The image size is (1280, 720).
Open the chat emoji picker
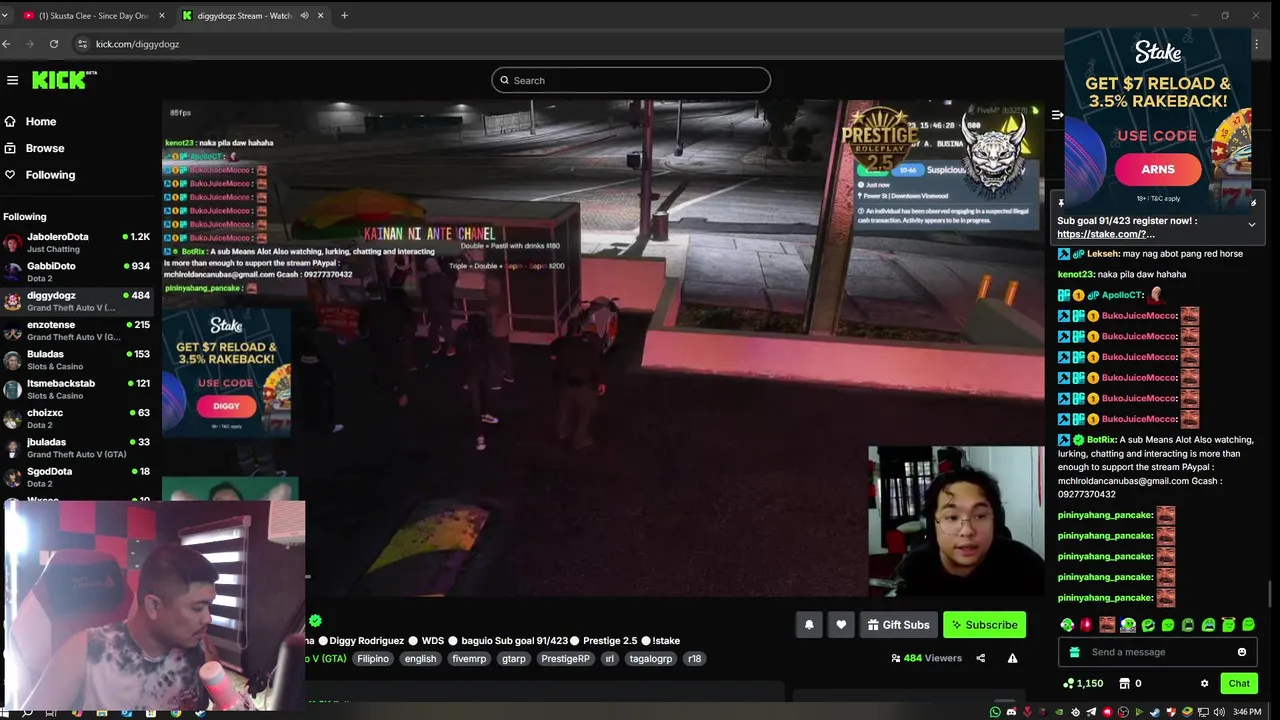click(x=1242, y=652)
